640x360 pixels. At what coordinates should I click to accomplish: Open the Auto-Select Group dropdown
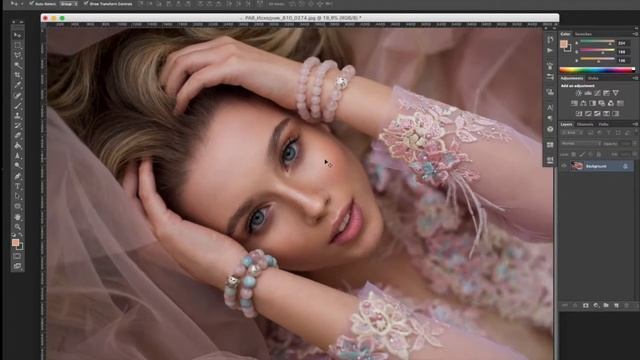pyautogui.click(x=68, y=3)
